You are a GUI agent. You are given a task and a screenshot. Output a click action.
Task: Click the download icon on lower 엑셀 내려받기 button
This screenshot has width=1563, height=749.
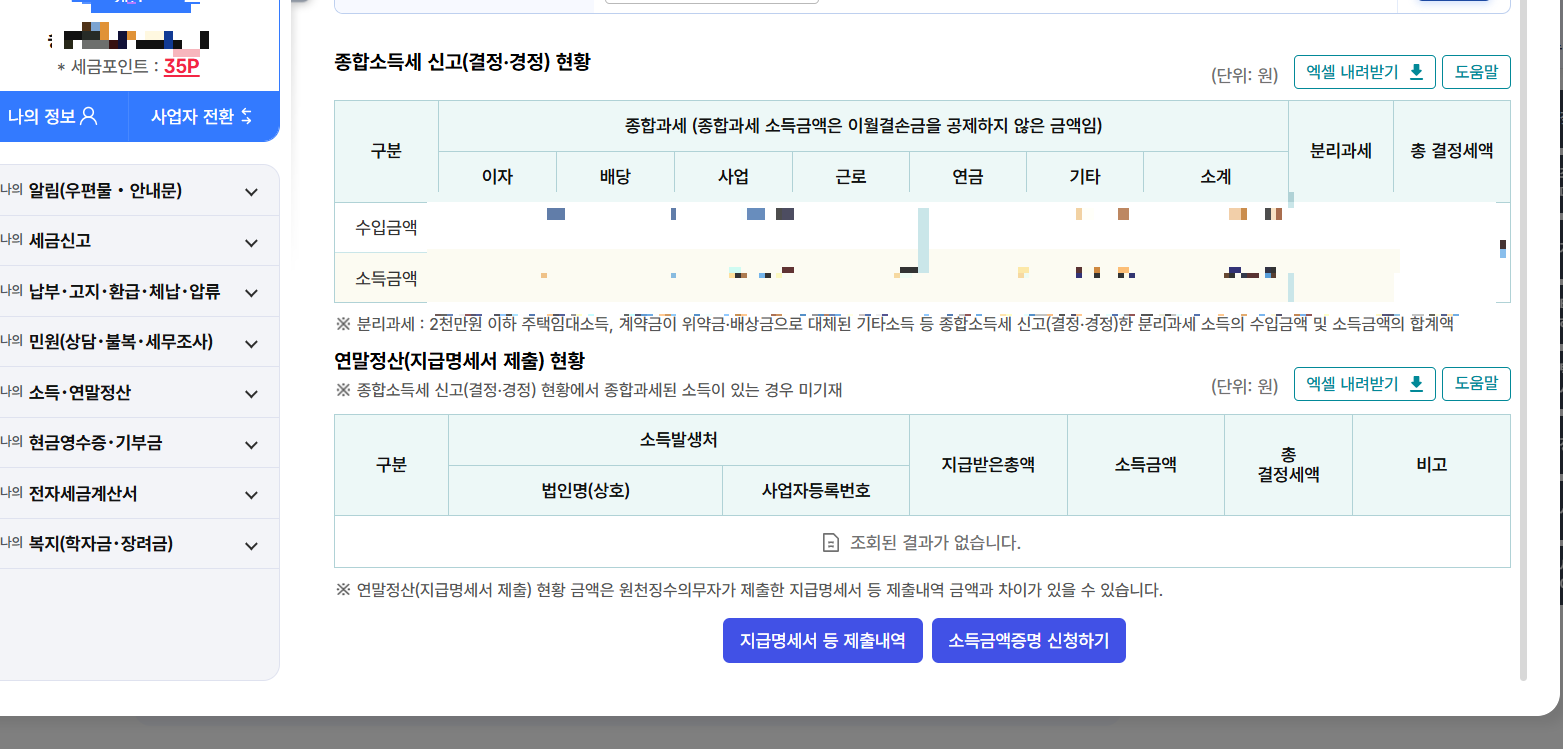pyautogui.click(x=1414, y=383)
